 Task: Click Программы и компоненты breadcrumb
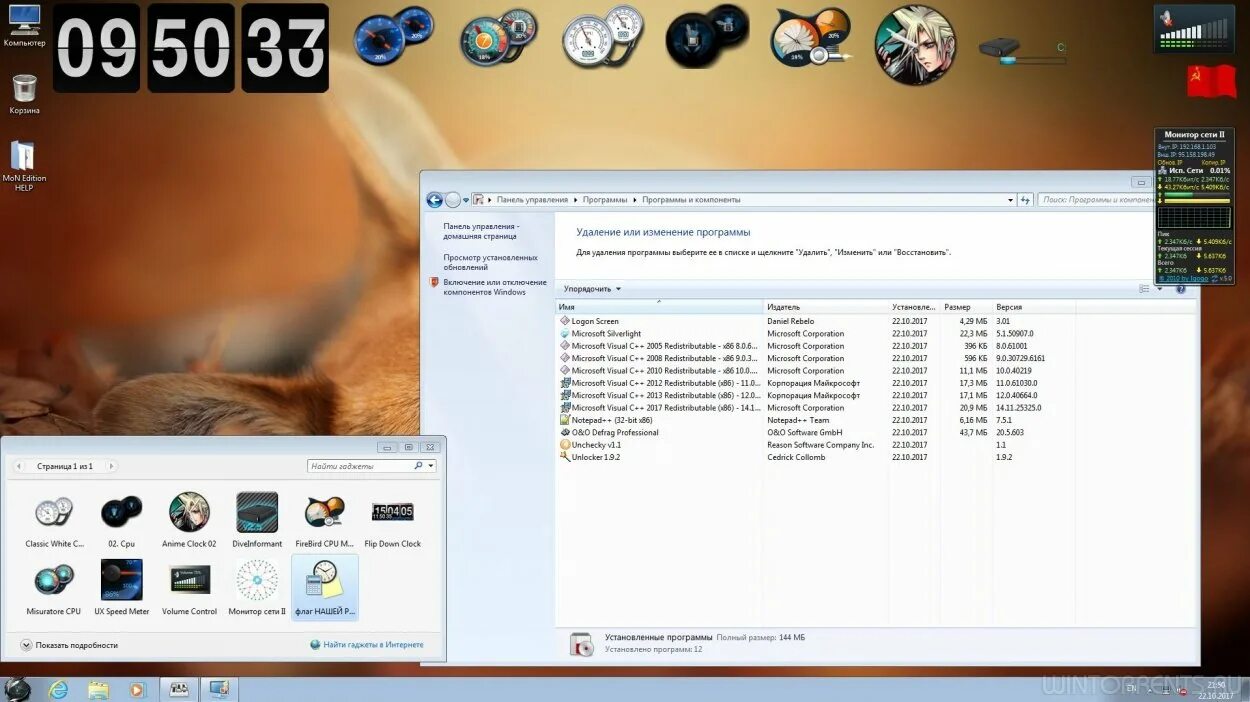(691, 200)
